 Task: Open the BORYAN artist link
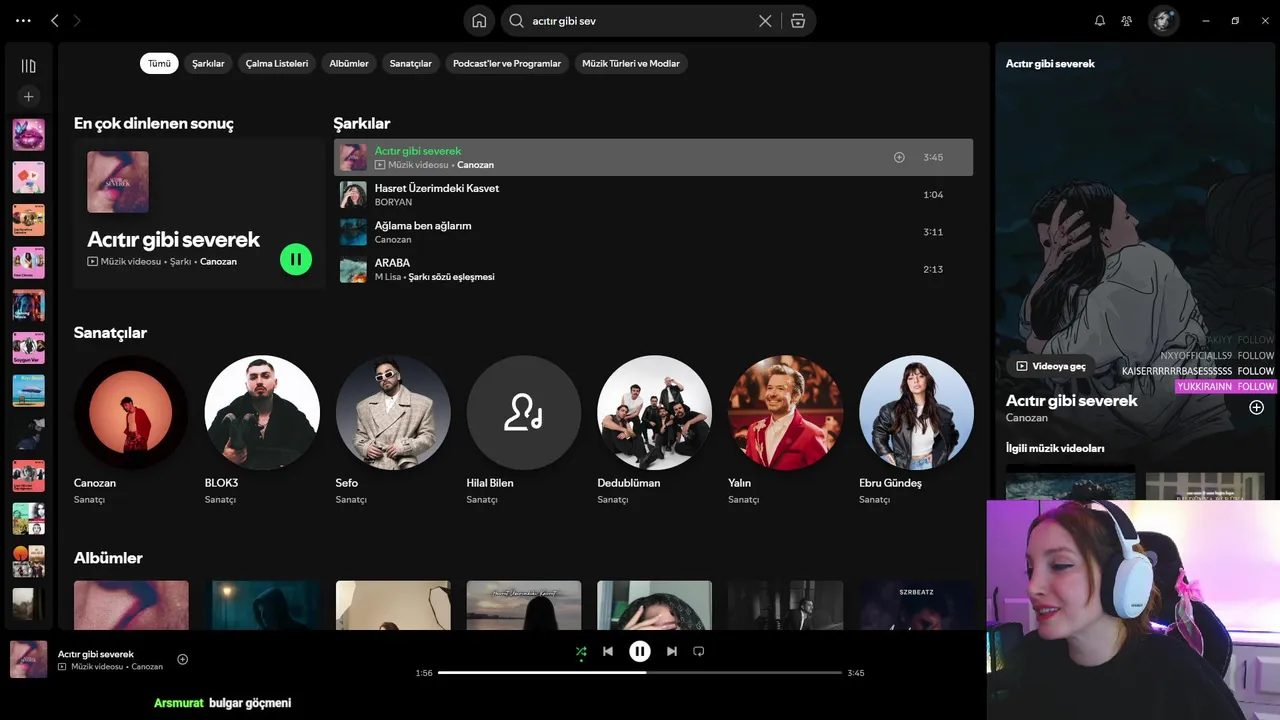click(393, 202)
